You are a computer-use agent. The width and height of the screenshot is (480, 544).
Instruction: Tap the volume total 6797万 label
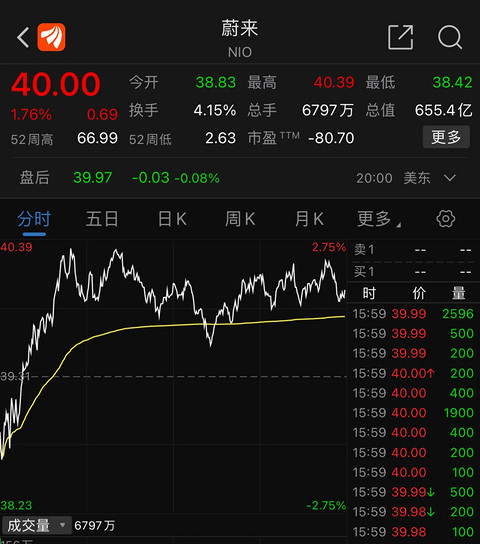[95, 526]
